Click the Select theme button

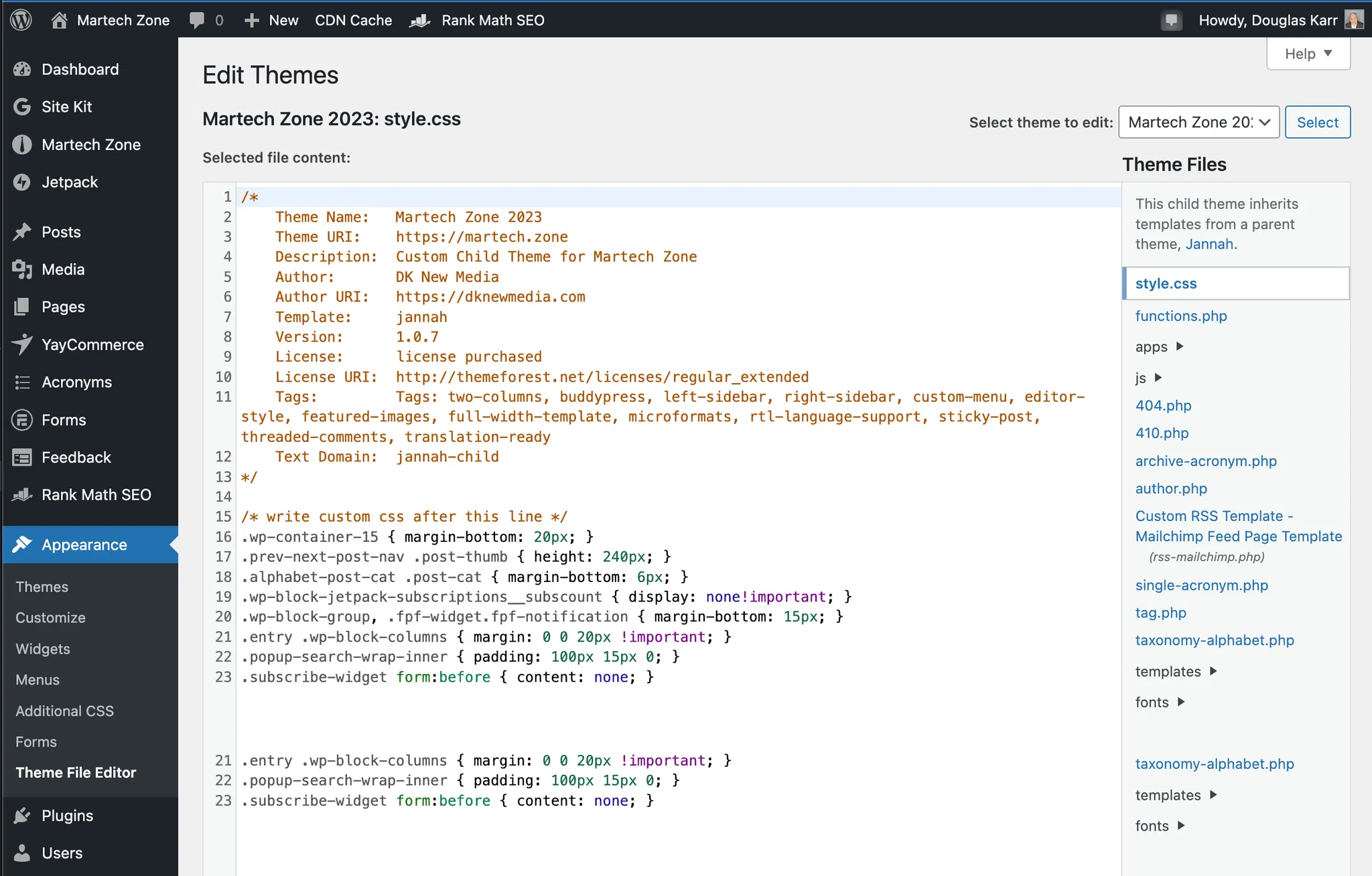coord(1317,122)
